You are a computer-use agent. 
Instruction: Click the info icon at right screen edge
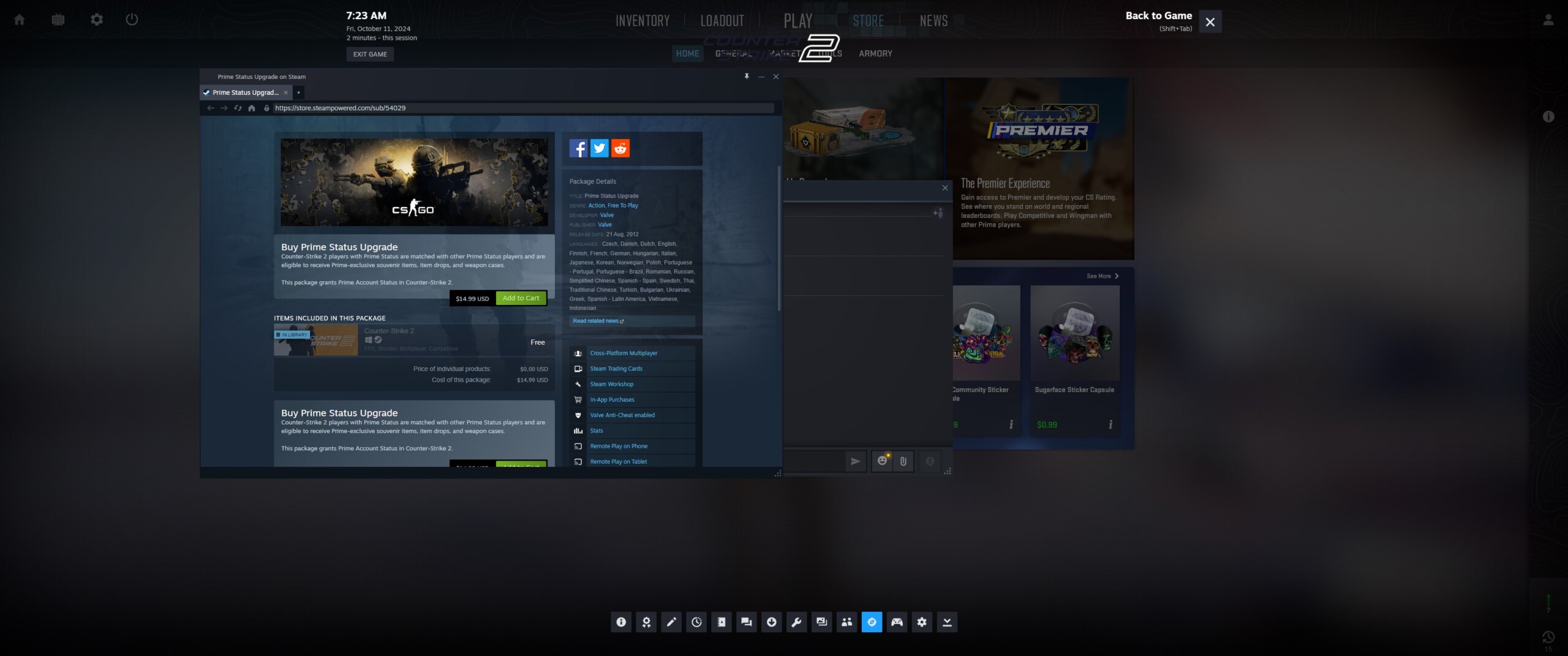1548,116
